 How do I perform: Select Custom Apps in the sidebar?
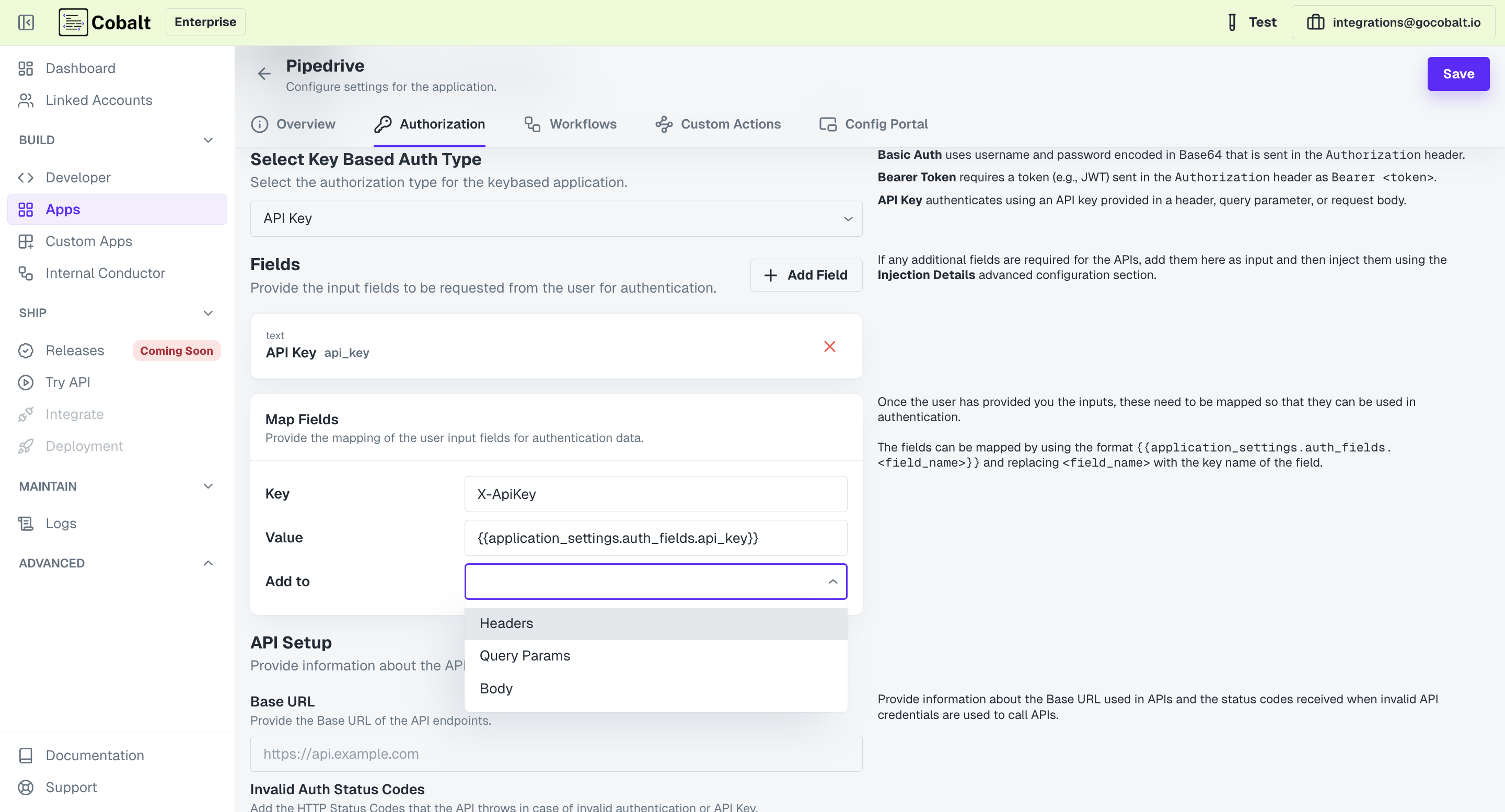(x=88, y=241)
